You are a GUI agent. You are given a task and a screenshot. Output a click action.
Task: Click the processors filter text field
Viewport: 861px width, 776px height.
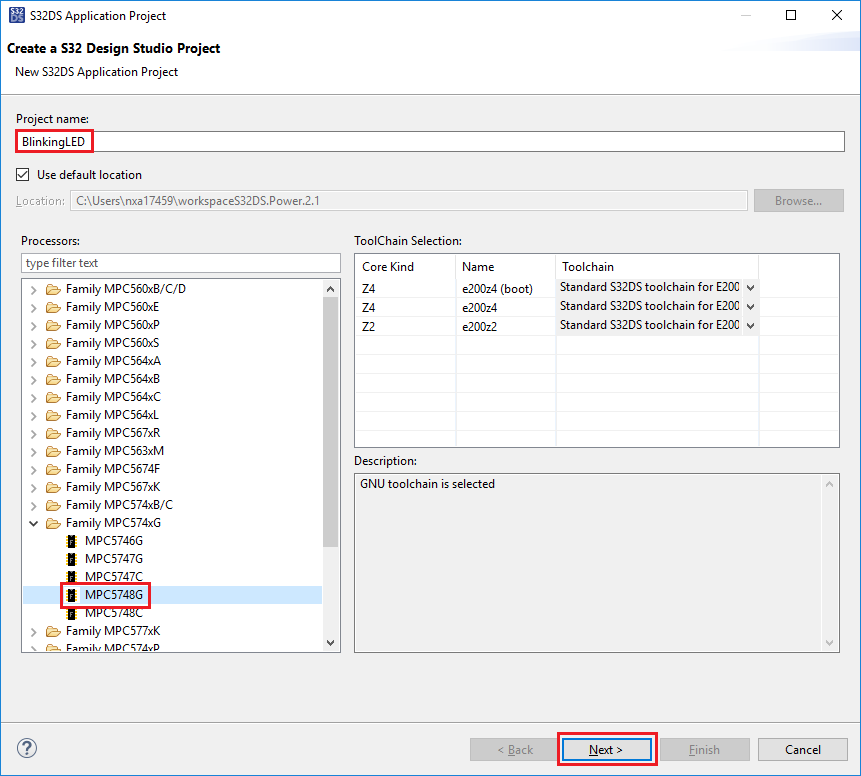point(181,263)
